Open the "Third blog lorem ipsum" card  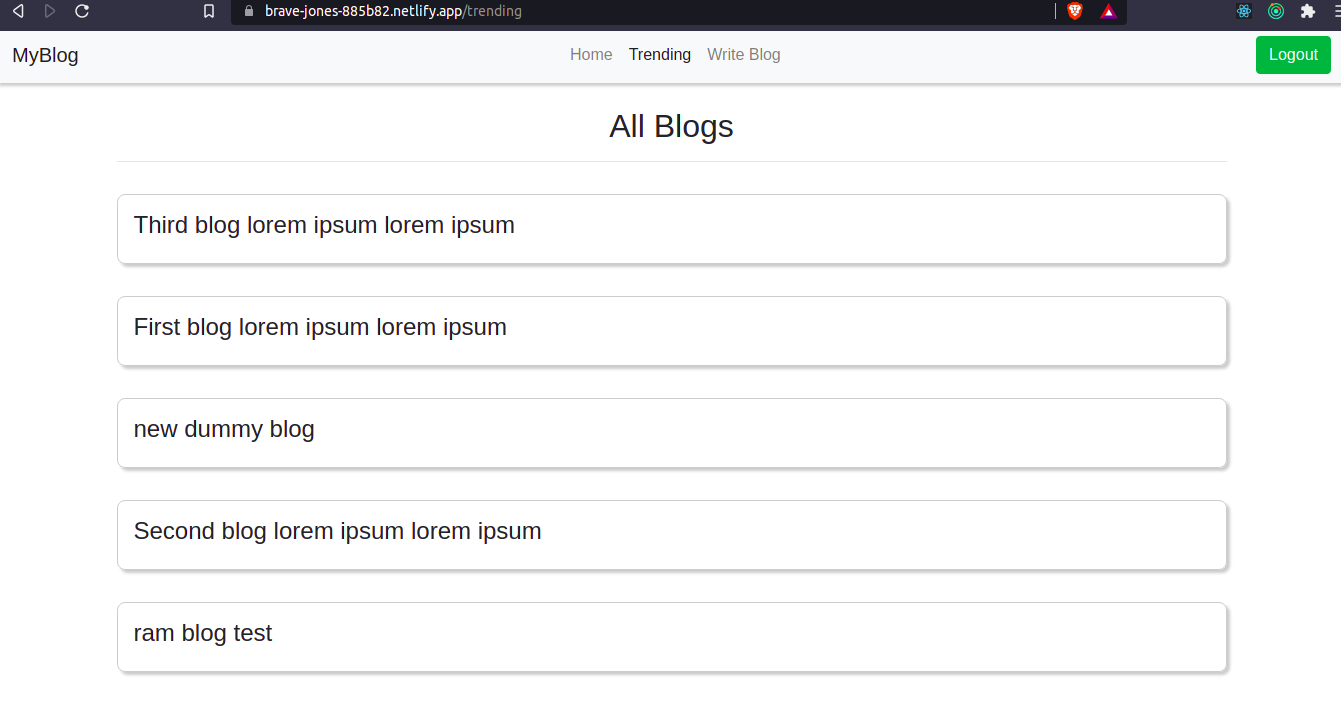click(671, 229)
